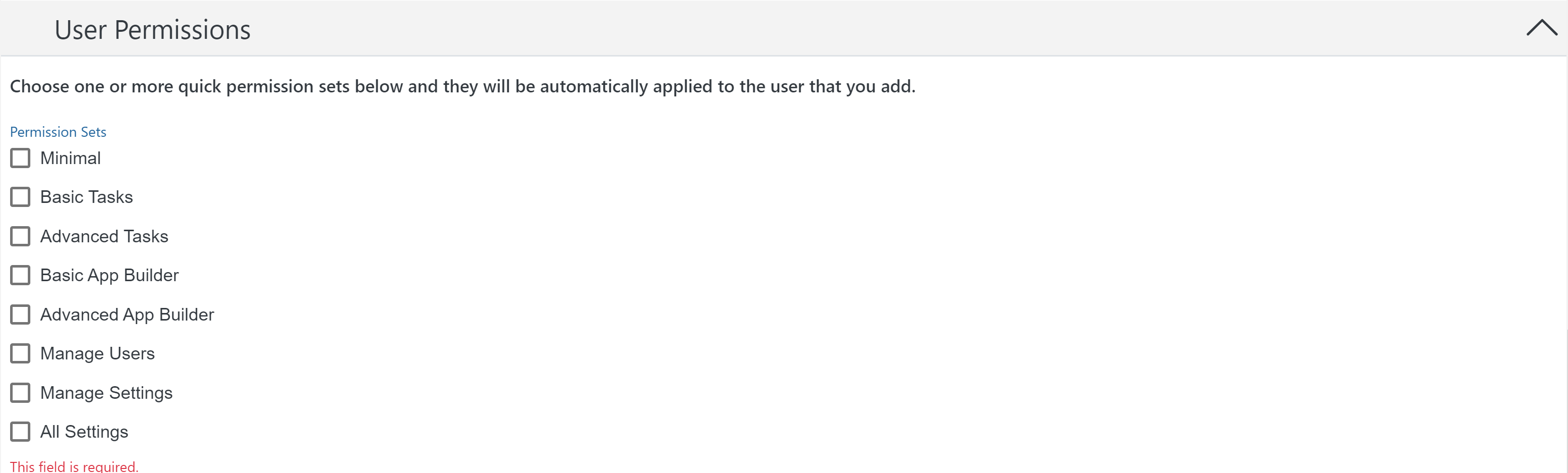Click the Basic App Builder label
This screenshot has height=473, width=1568.
click(110, 276)
